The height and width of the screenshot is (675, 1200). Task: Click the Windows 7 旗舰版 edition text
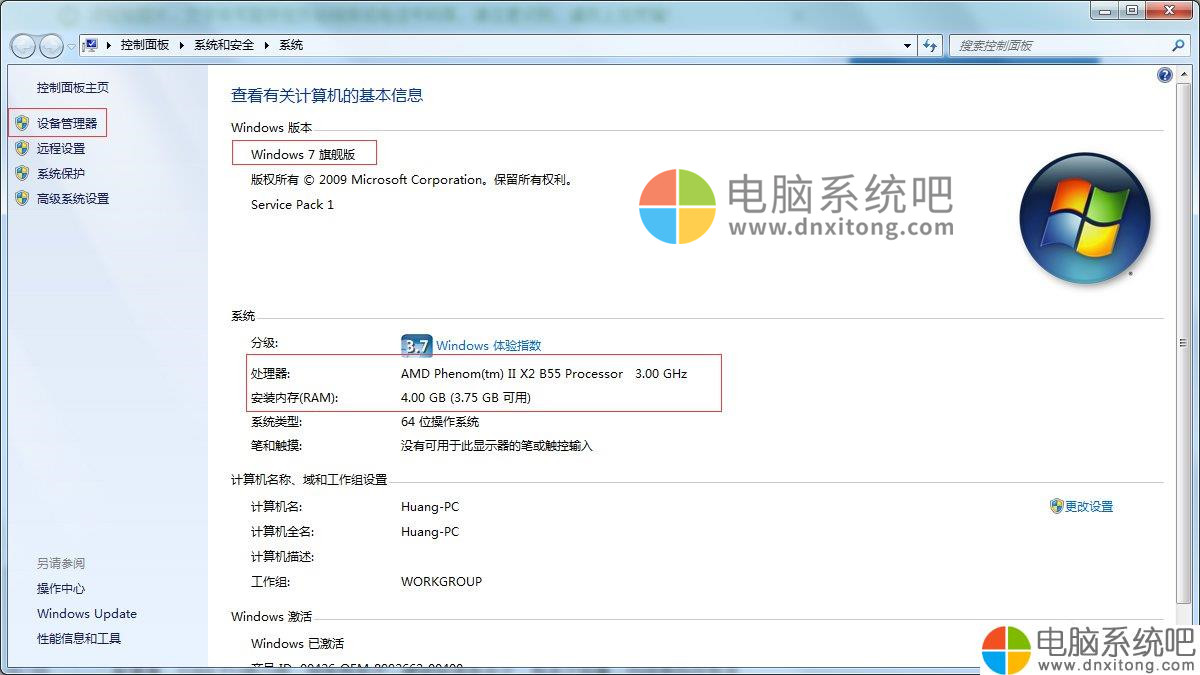[303, 154]
